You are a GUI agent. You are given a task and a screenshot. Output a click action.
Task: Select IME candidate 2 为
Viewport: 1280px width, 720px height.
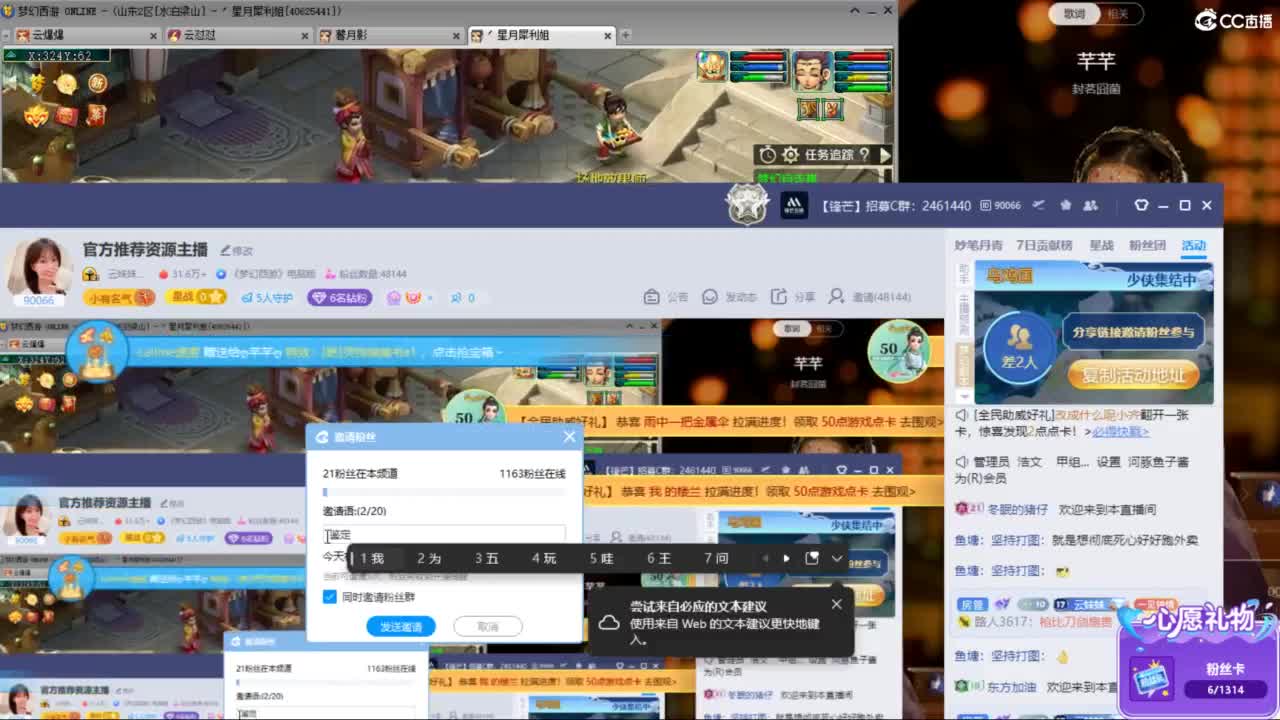click(x=429, y=558)
